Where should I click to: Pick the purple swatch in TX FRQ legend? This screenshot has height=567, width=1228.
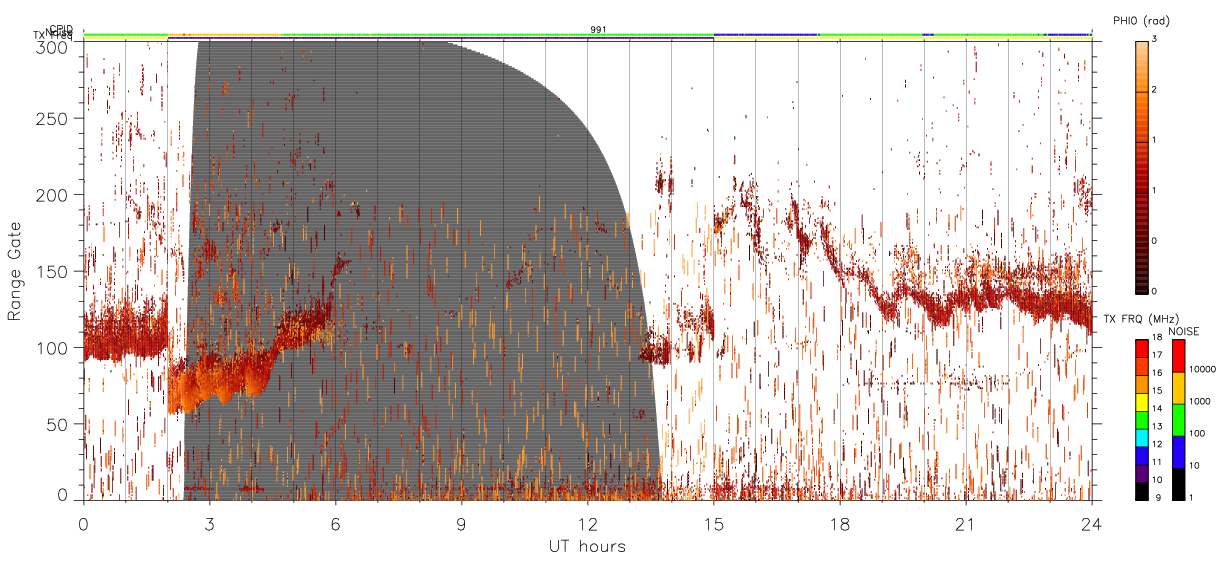tap(1143, 474)
